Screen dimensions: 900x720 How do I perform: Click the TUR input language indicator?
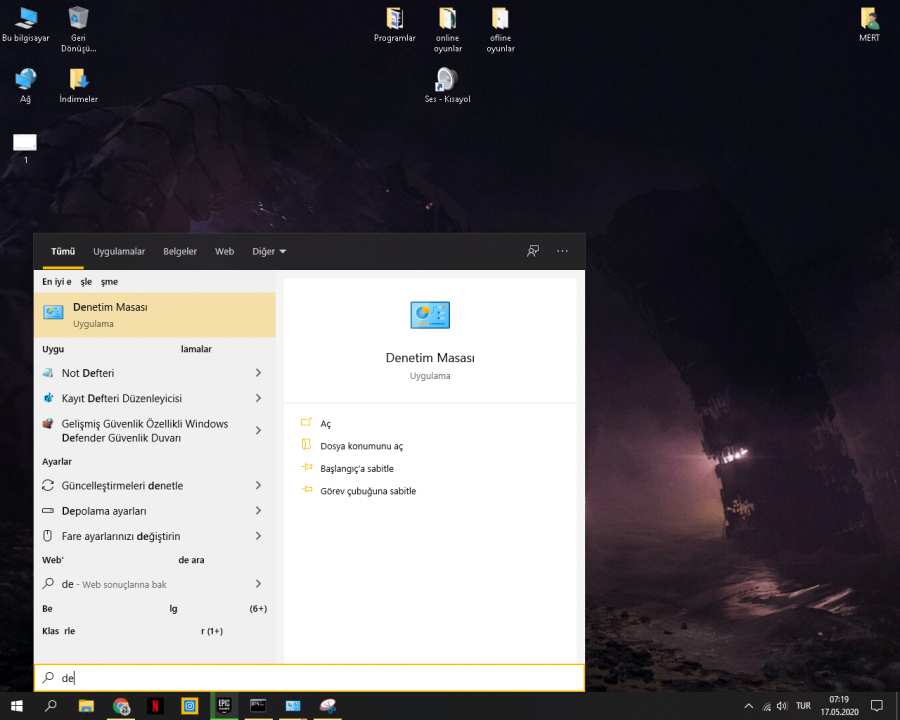pyautogui.click(x=803, y=706)
